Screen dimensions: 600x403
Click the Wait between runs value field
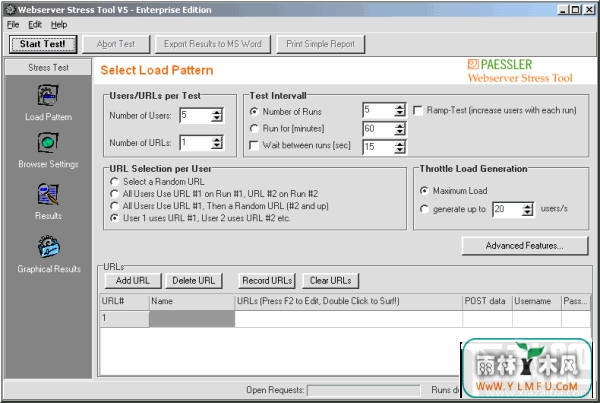pos(378,147)
